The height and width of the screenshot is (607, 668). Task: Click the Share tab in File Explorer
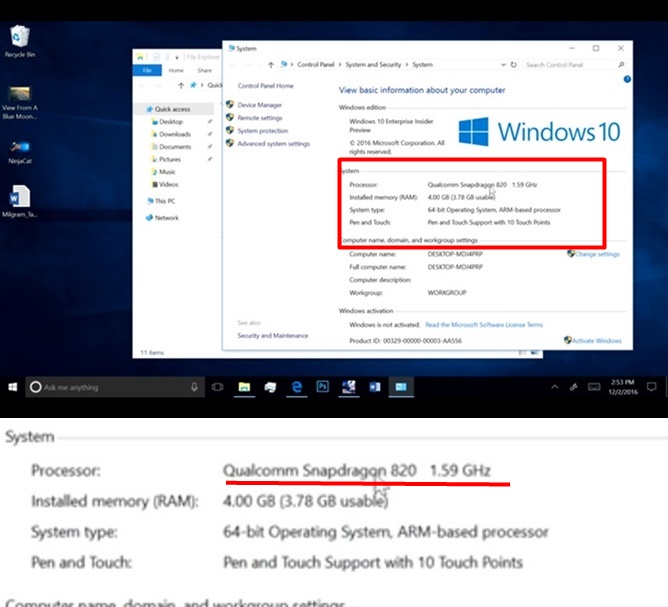[x=204, y=70]
